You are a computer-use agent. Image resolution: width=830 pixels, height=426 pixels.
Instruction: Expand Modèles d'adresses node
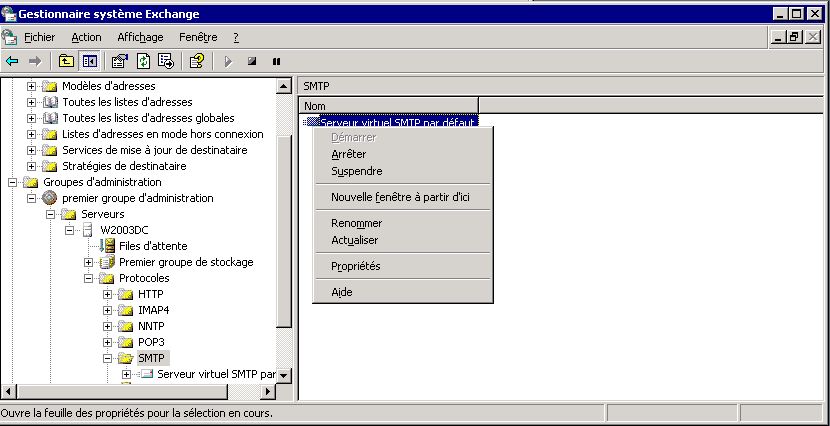tap(31, 86)
